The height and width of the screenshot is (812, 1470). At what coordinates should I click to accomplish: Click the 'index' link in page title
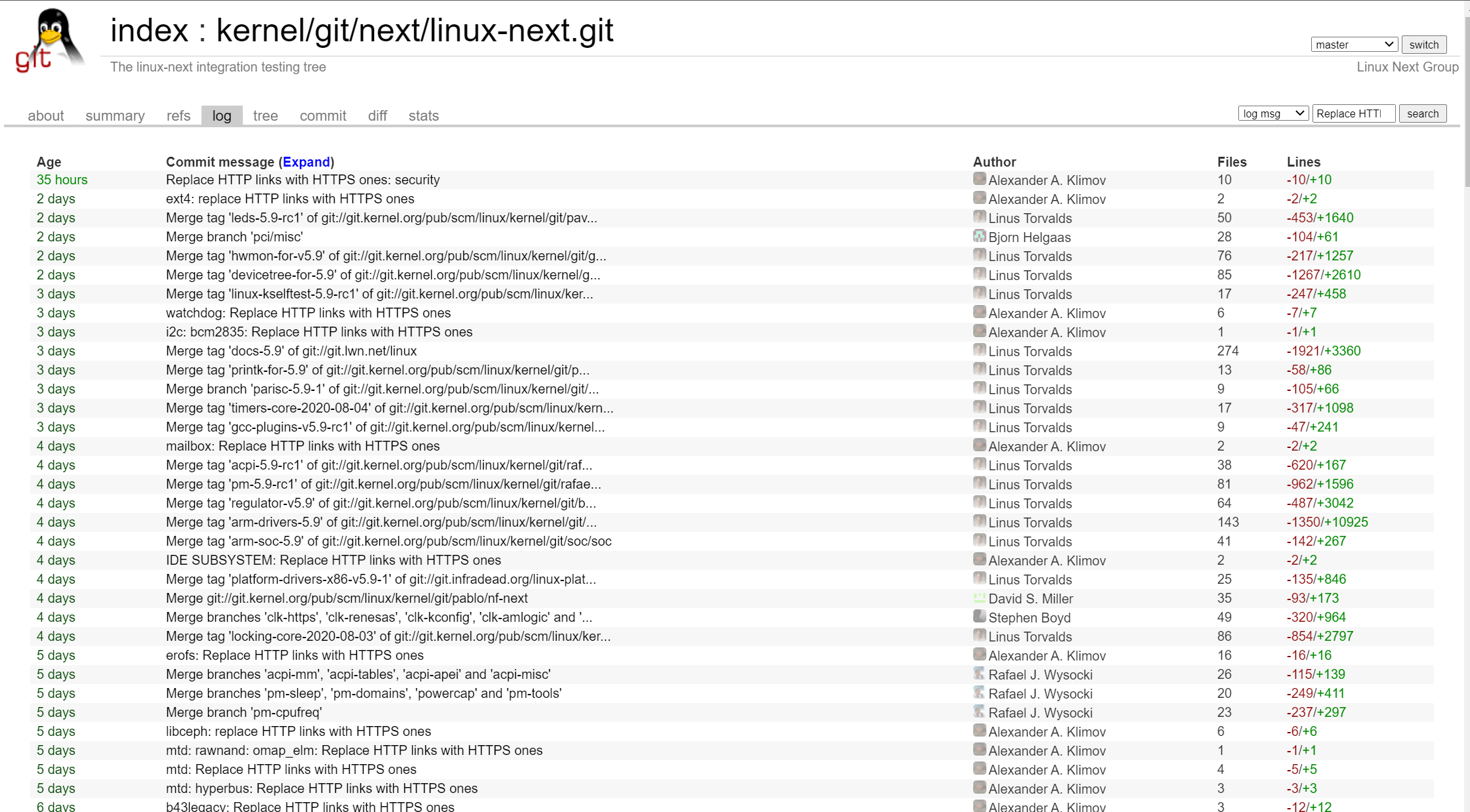(150, 31)
